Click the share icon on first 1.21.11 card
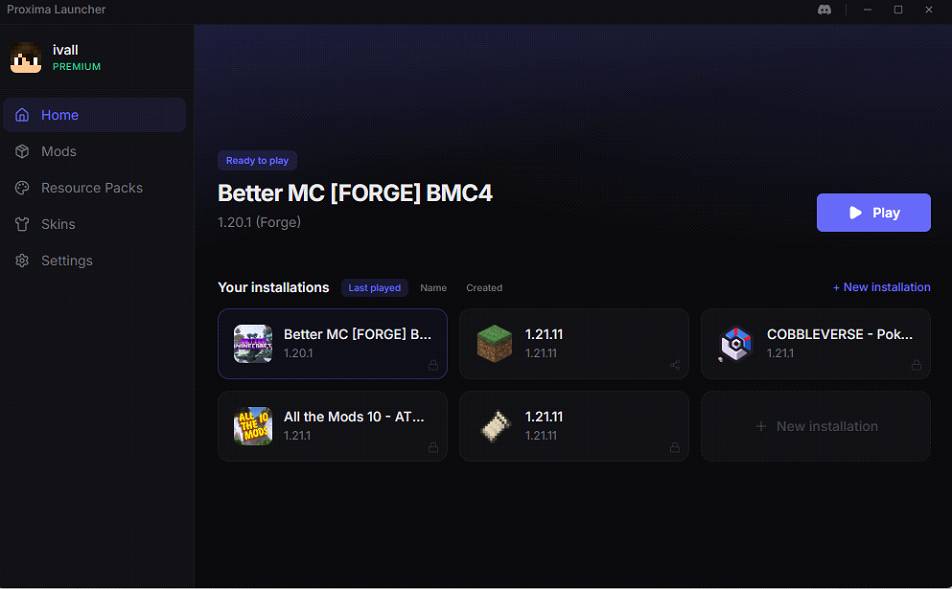The image size is (952, 589). point(675,365)
